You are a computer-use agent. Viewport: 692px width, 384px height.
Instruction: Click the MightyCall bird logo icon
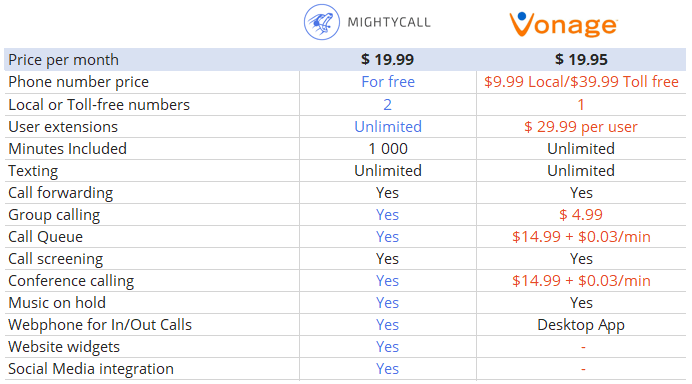pos(322,22)
